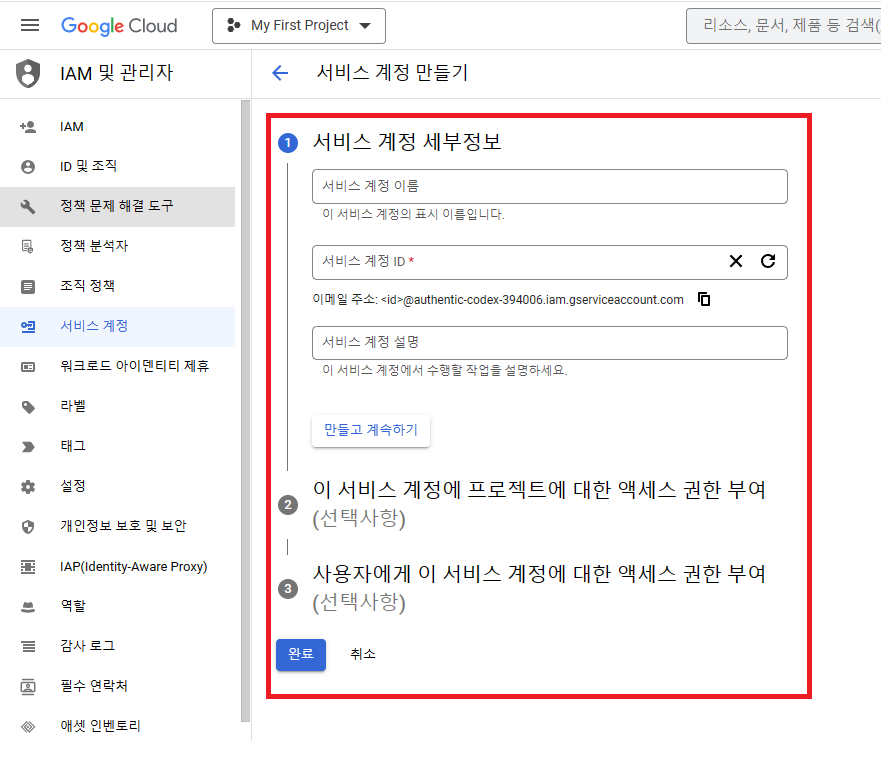Select 서비스 계정 in the sidebar
Viewport: 881px width, 771px height.
tap(93, 326)
